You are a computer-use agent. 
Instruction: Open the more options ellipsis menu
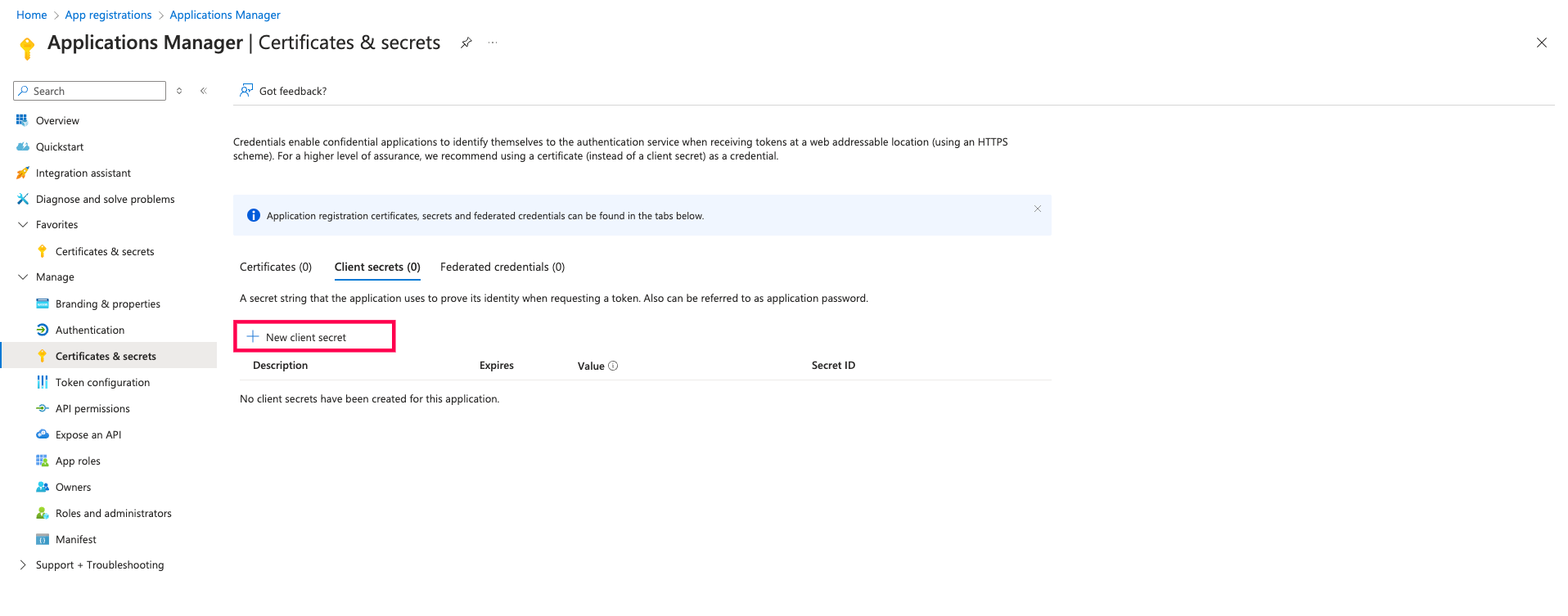(x=493, y=43)
